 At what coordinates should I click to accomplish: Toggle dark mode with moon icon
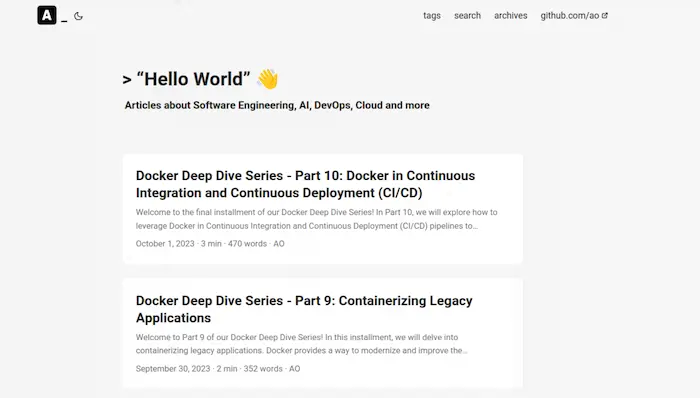pyautogui.click(x=79, y=16)
